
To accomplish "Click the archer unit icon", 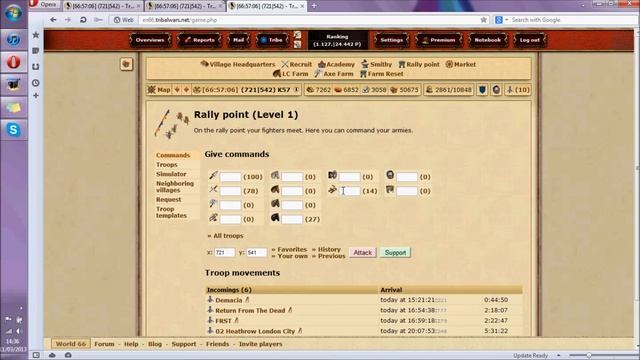I will click(x=213, y=218).
